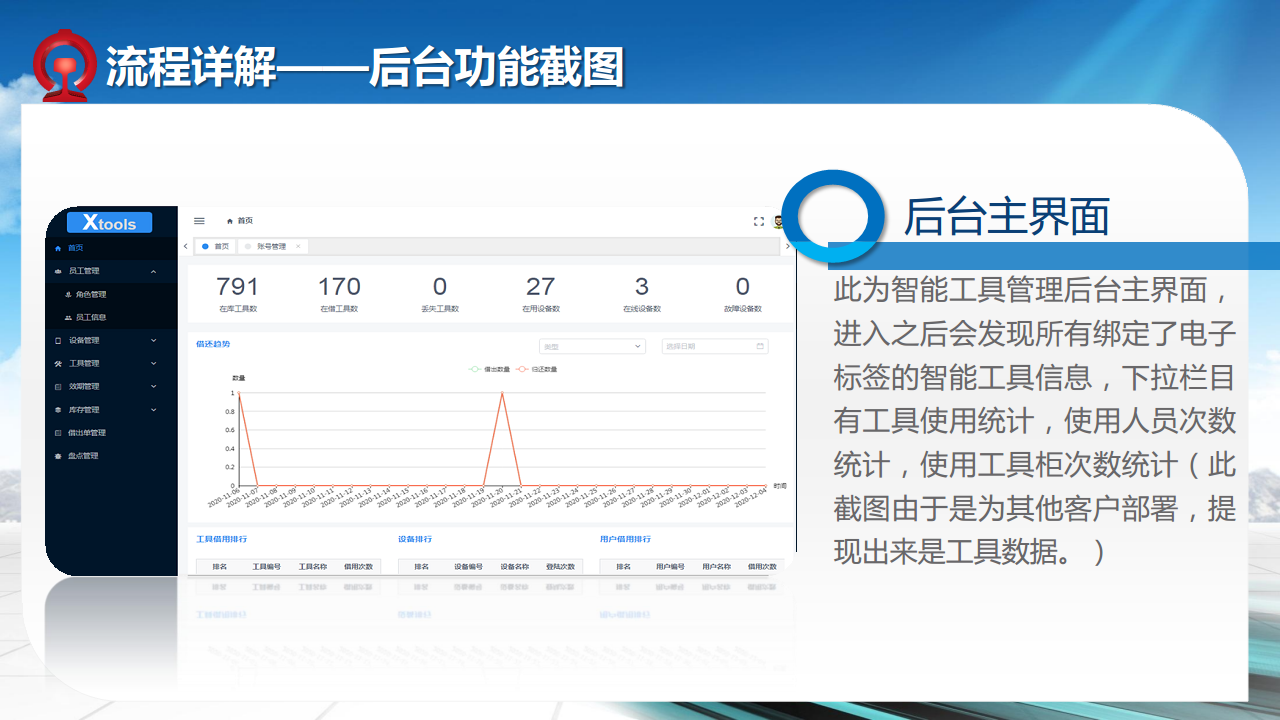Click the 791 在库工具数 stat
Screen dimensions: 1280x720
[238, 293]
